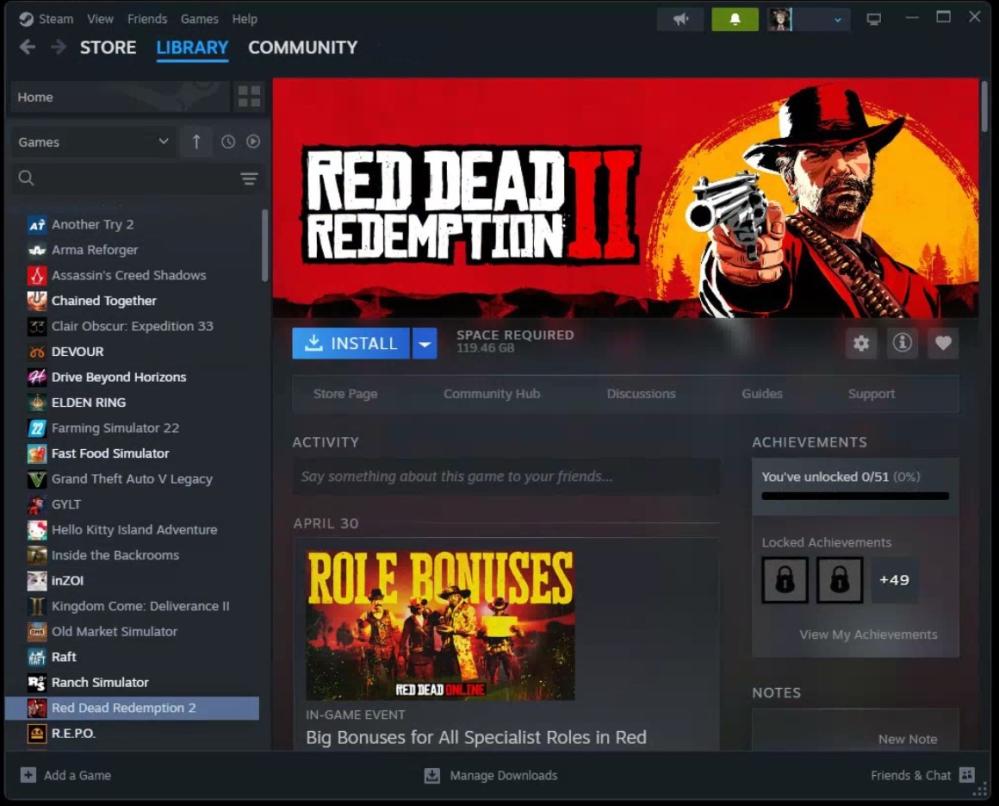Open the Friends menu
999x806 pixels.
pyautogui.click(x=147, y=19)
